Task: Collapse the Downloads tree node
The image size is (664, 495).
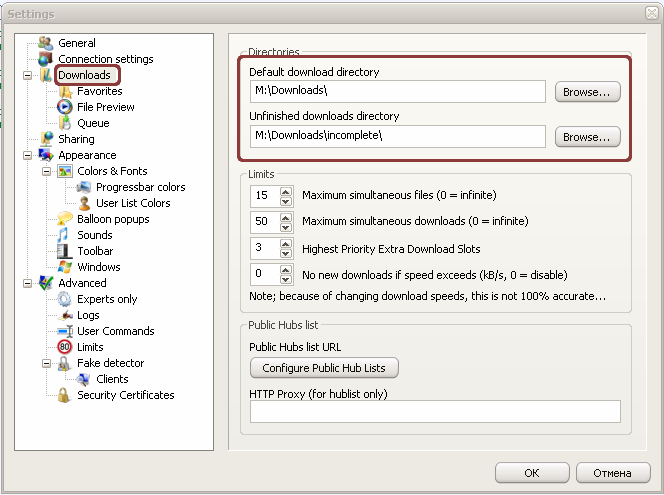Action: pos(27,75)
